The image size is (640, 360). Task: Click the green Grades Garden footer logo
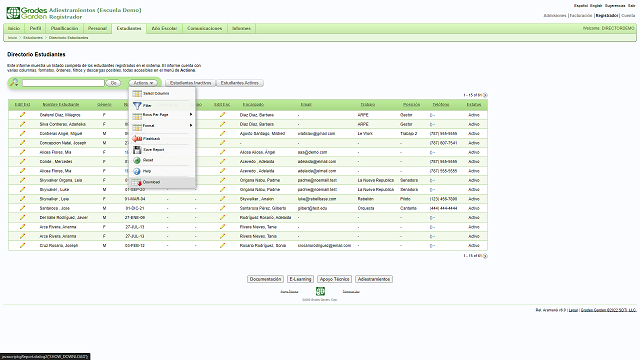[320, 291]
